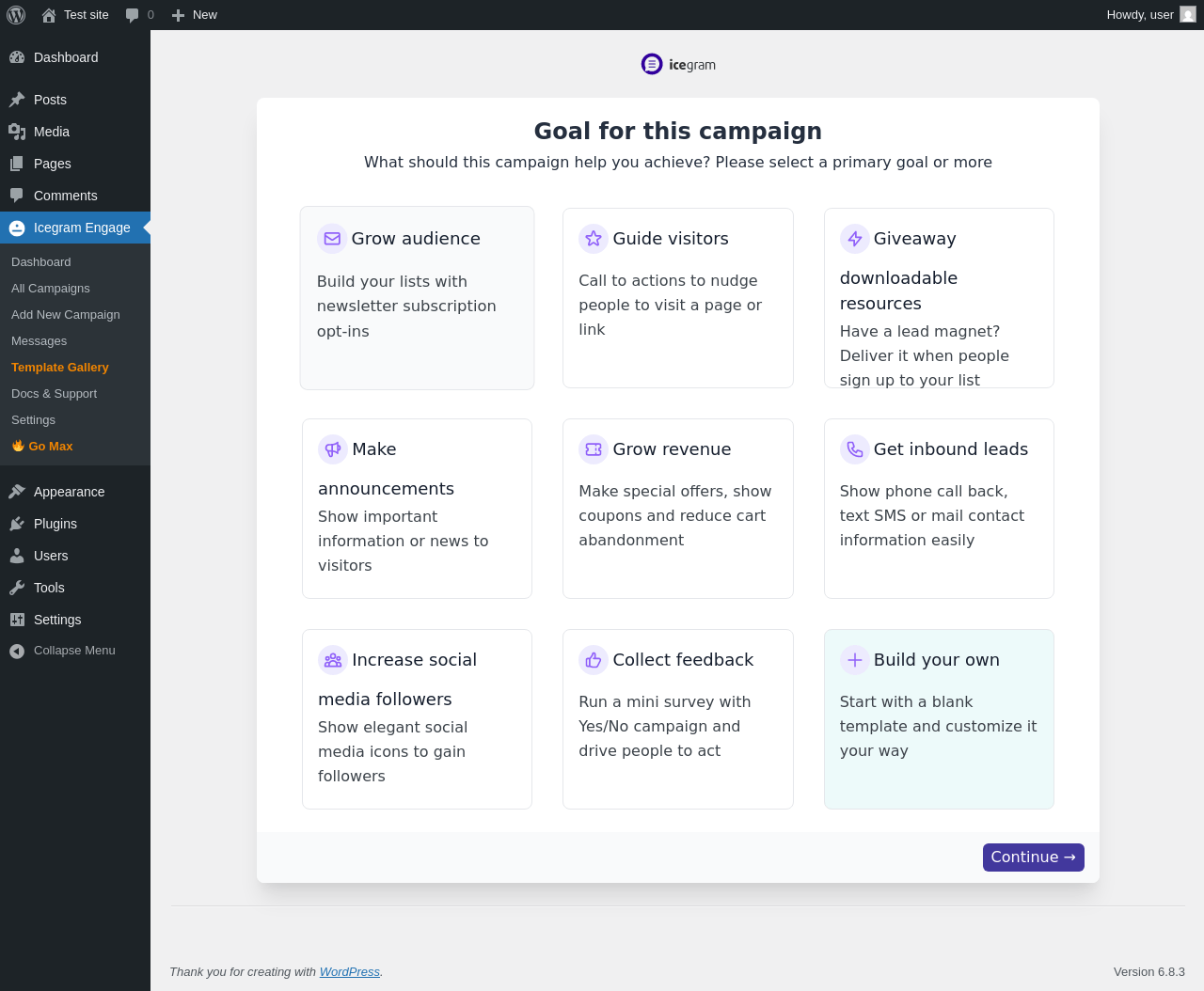Image resolution: width=1204 pixels, height=991 pixels.
Task: Open the Howdy, user account menu
Action: point(1149,15)
